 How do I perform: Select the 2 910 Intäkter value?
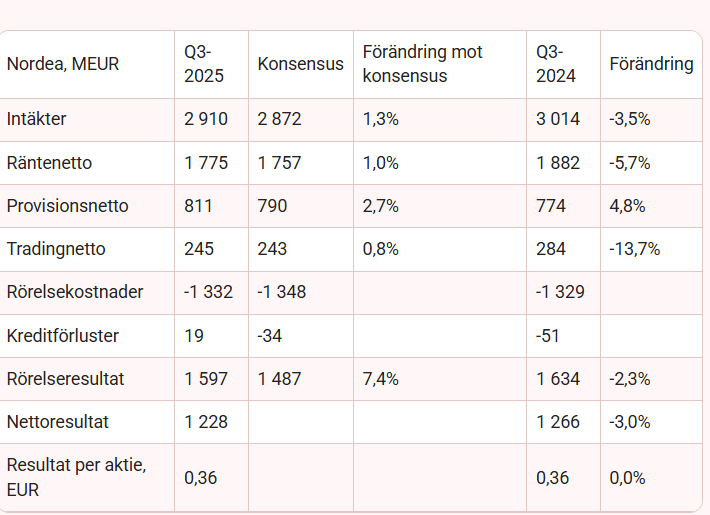[x=206, y=119]
